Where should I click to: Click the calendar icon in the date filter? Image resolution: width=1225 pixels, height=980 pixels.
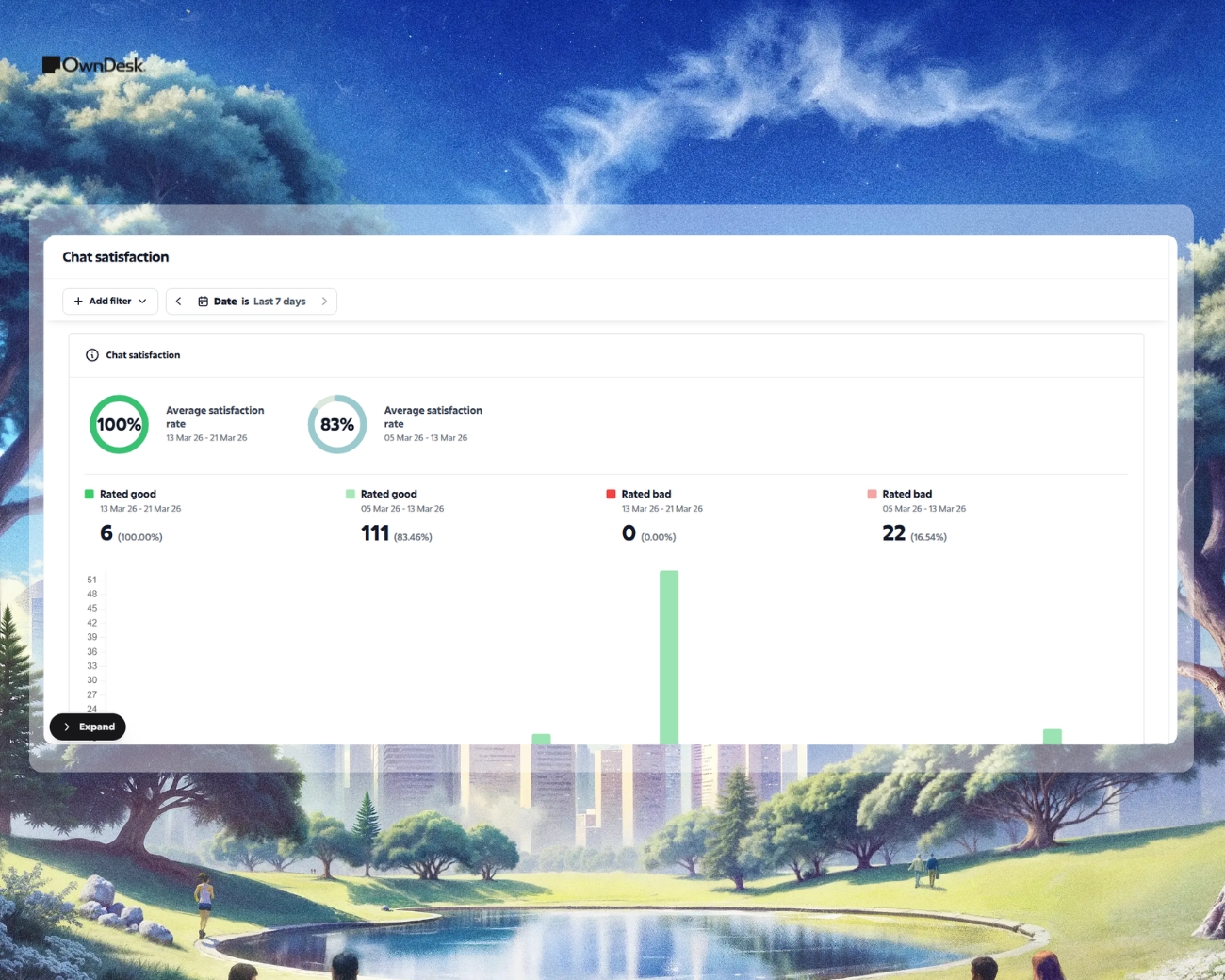pos(204,301)
